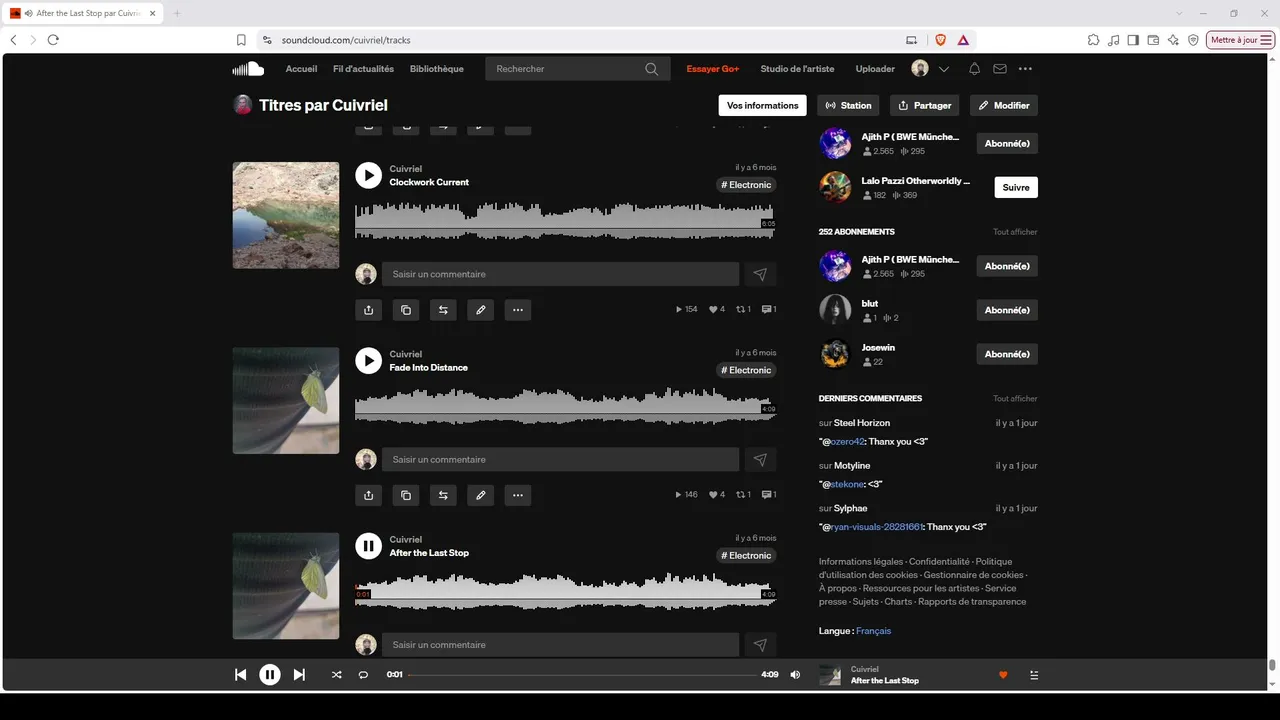
Task: Click the Partager button
Action: [x=924, y=105]
